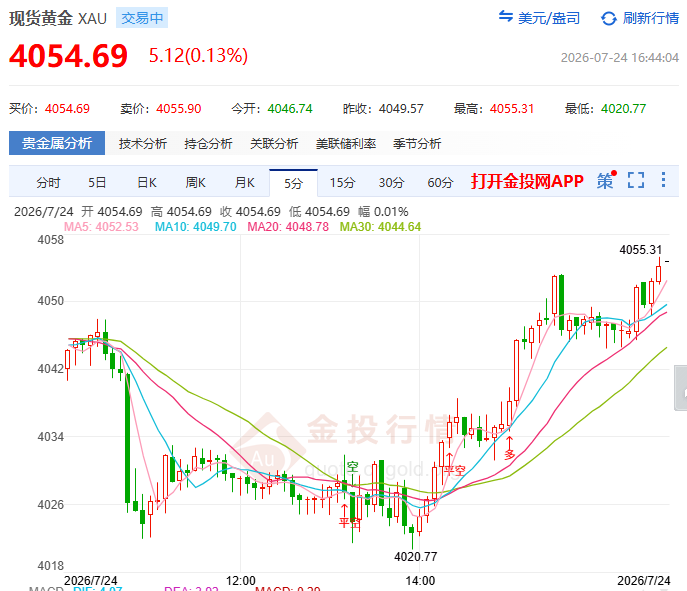Switch chart to 分时 view

point(48,182)
